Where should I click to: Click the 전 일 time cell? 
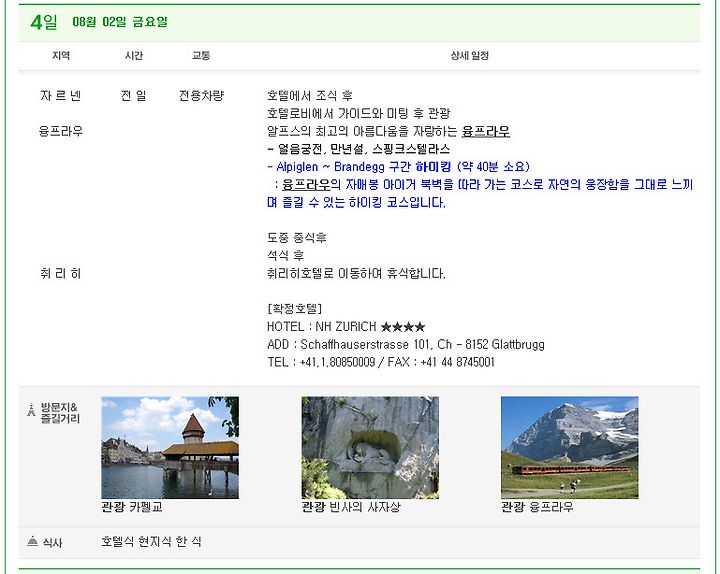tap(134, 96)
